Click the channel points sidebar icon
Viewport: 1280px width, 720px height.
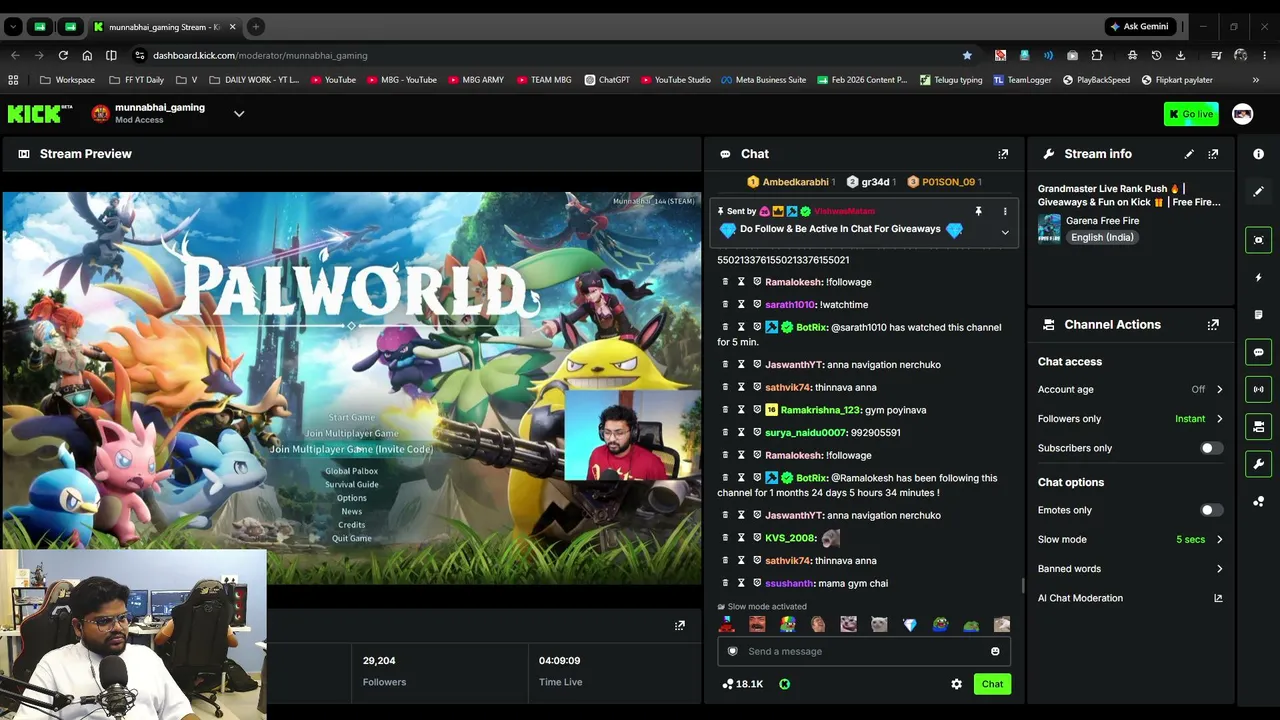tap(1259, 502)
